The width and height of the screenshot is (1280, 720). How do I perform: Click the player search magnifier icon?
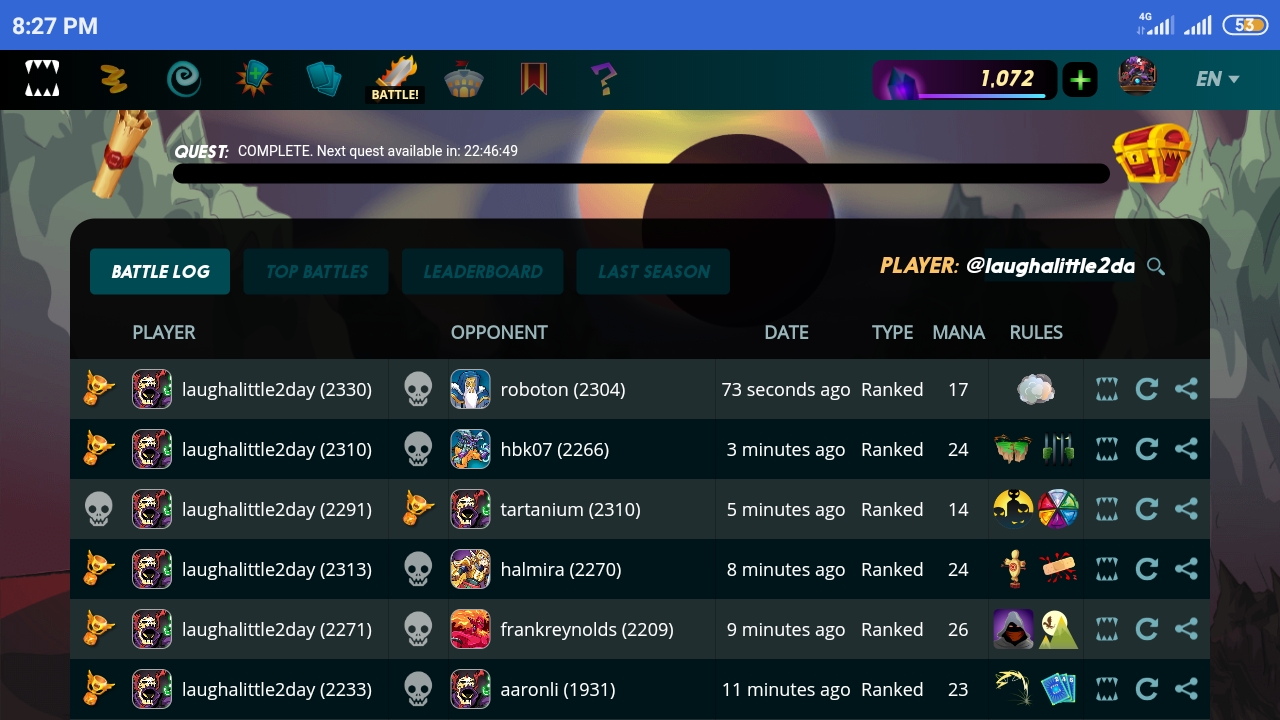[1156, 266]
